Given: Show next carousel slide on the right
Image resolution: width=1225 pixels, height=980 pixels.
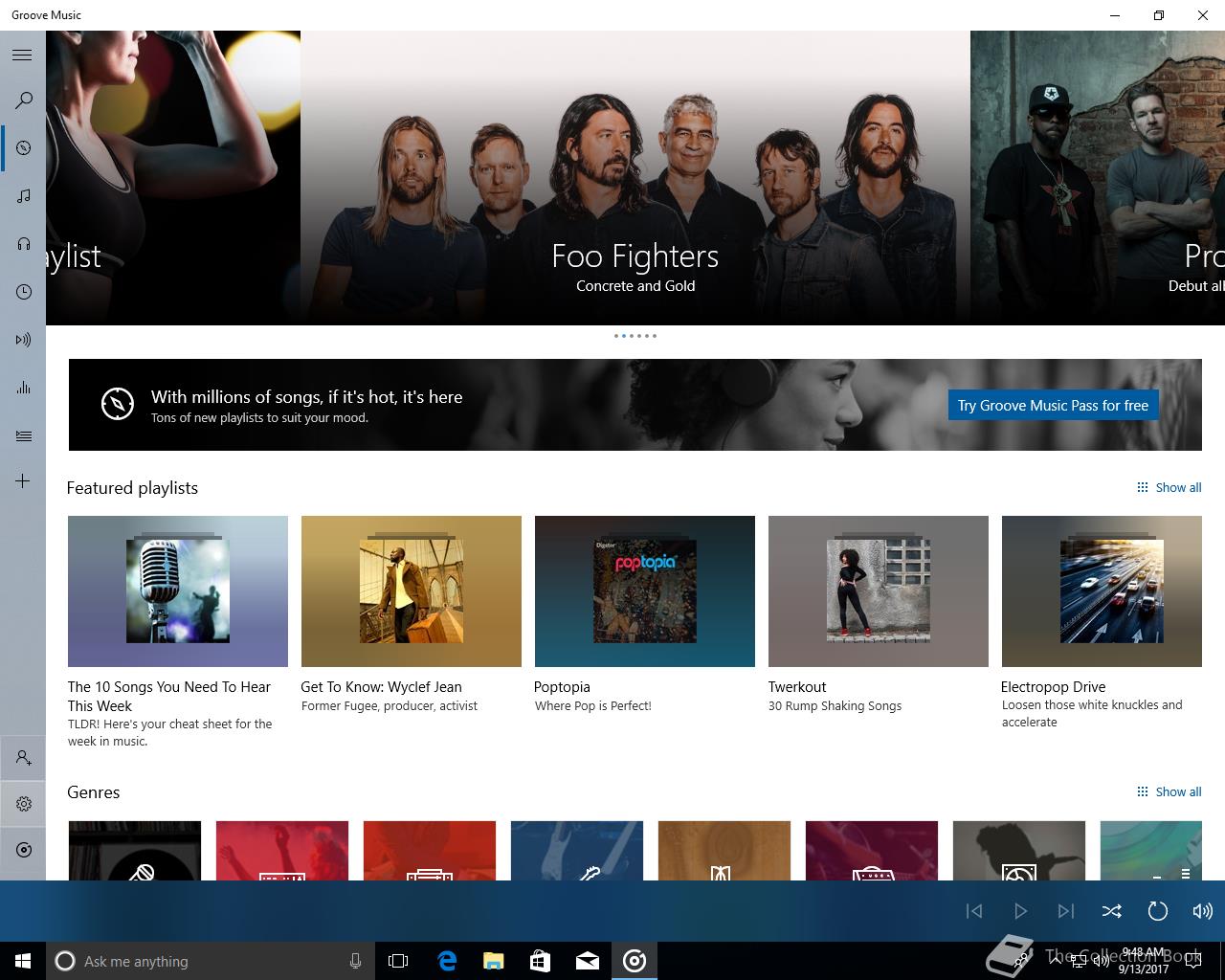Looking at the screenshot, I should click(1098, 178).
